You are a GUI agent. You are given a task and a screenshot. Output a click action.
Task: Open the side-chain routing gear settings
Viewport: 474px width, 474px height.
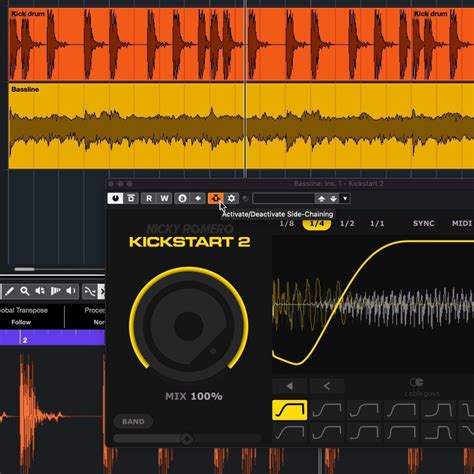[x=231, y=198]
